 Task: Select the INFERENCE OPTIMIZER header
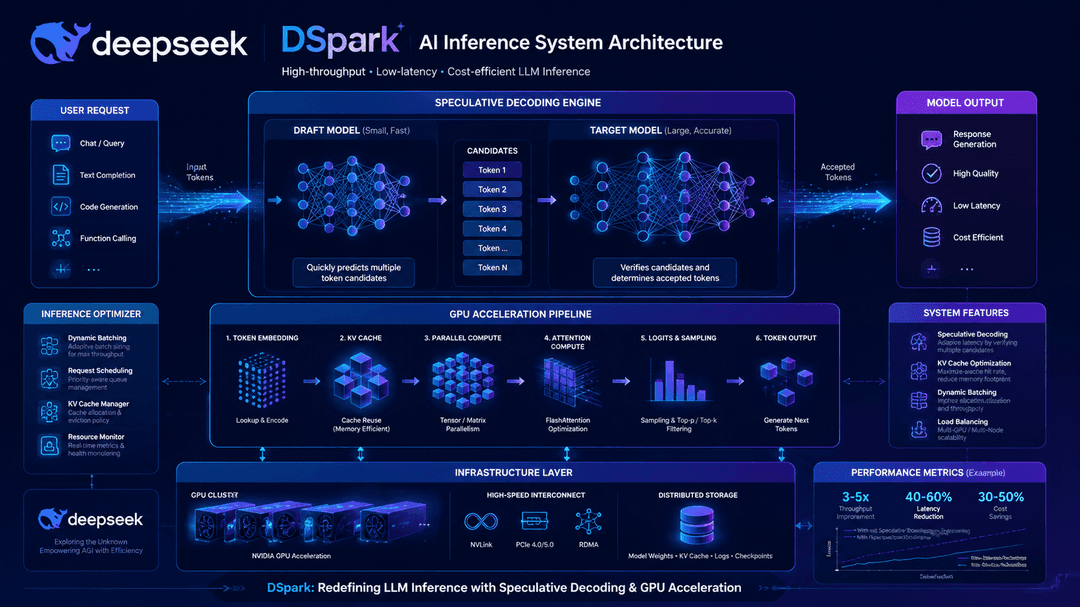point(91,313)
